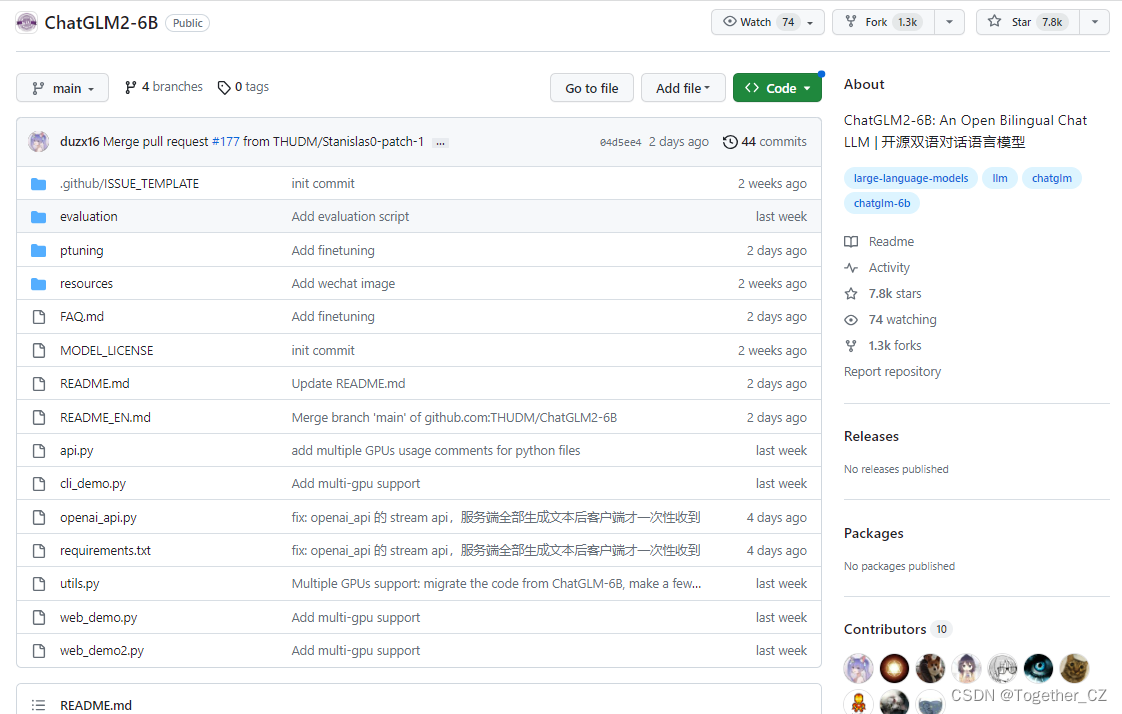Open the openai_api.py file
Image resolution: width=1122 pixels, height=714 pixels.
(98, 518)
